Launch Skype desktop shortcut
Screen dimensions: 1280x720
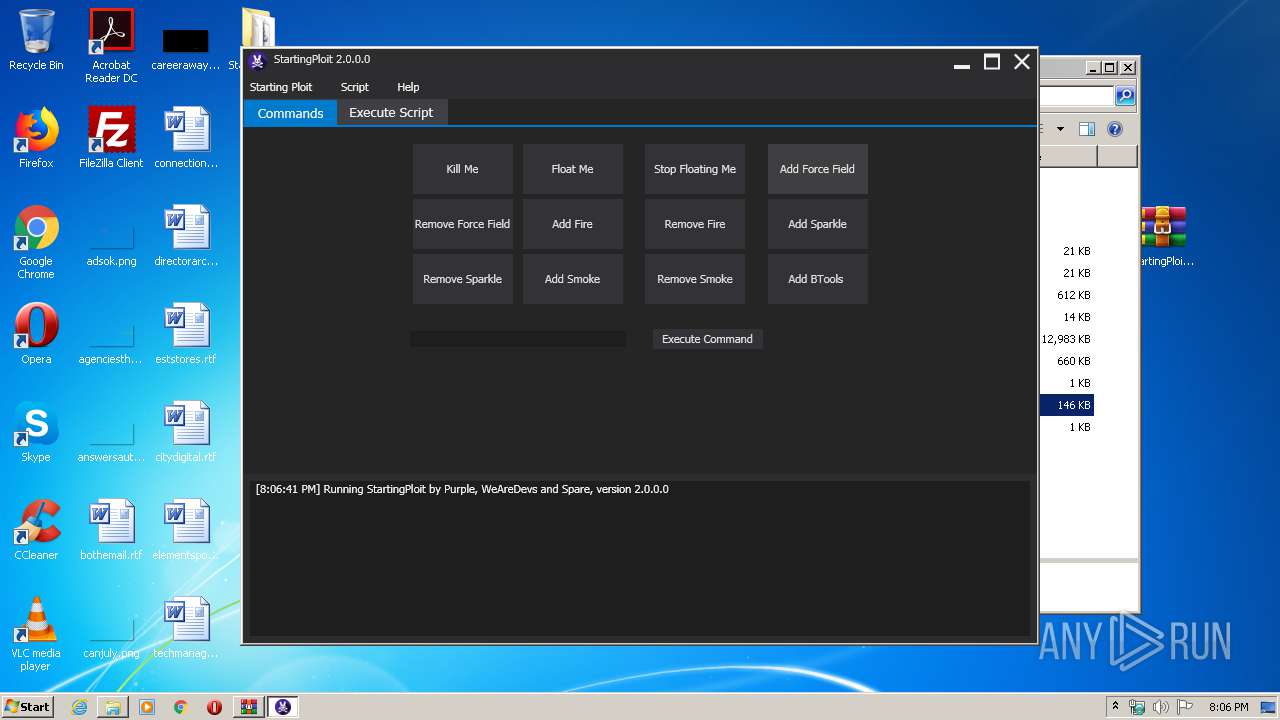[x=36, y=432]
